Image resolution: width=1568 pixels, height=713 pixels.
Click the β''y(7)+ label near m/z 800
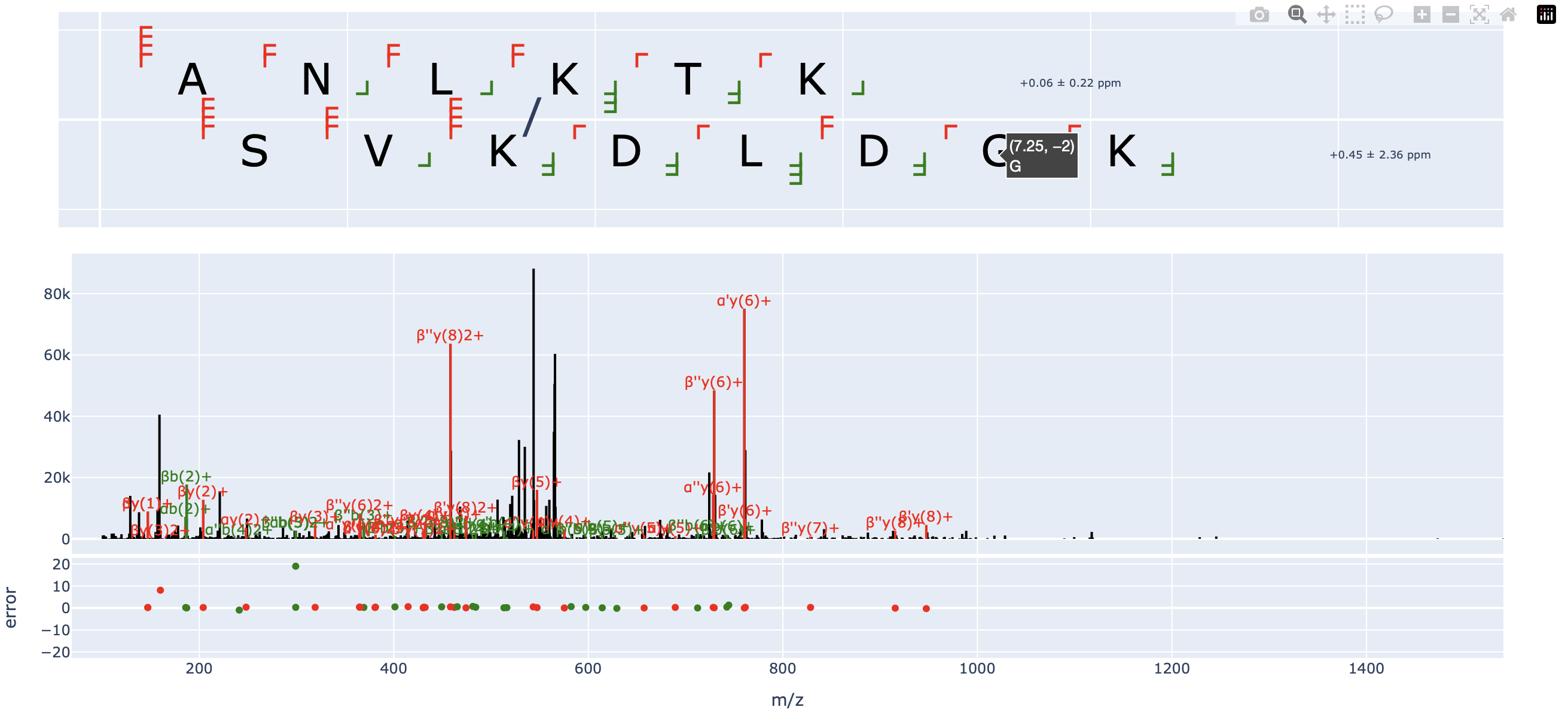810,528
